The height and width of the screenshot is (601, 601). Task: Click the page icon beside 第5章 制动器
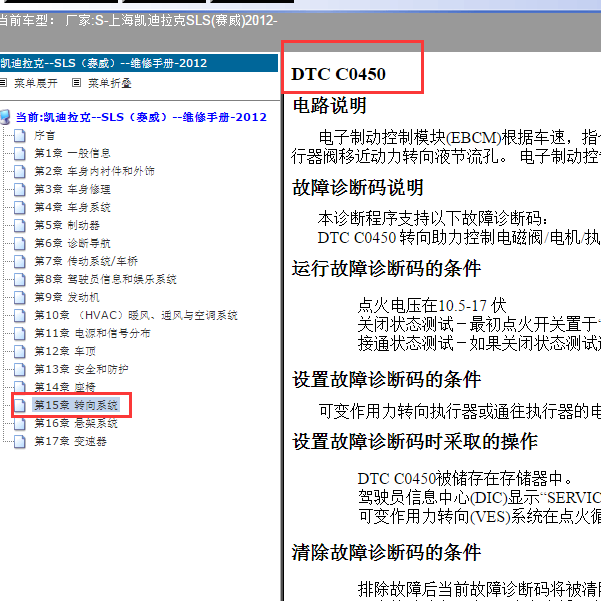coord(20,225)
